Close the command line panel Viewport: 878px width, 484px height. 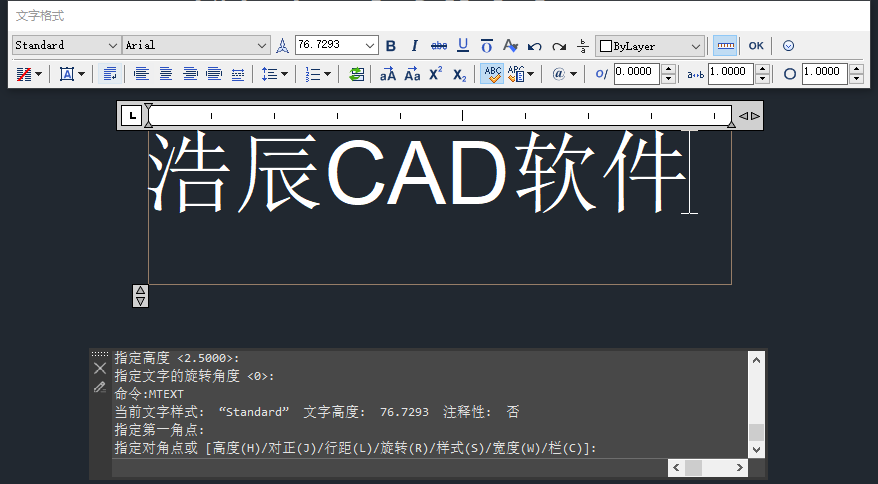[x=100, y=368]
